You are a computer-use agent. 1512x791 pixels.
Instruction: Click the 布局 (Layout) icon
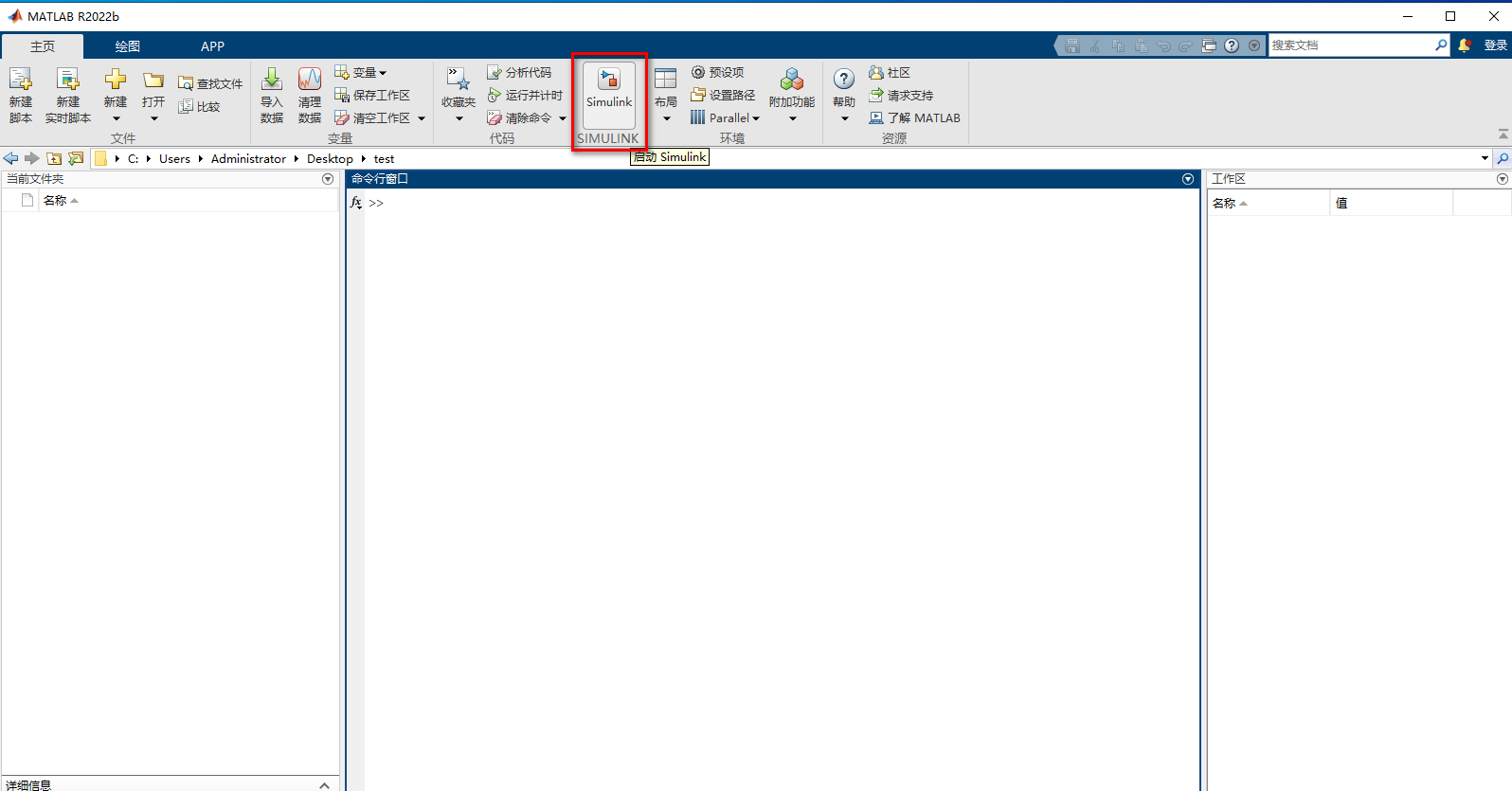(666, 80)
